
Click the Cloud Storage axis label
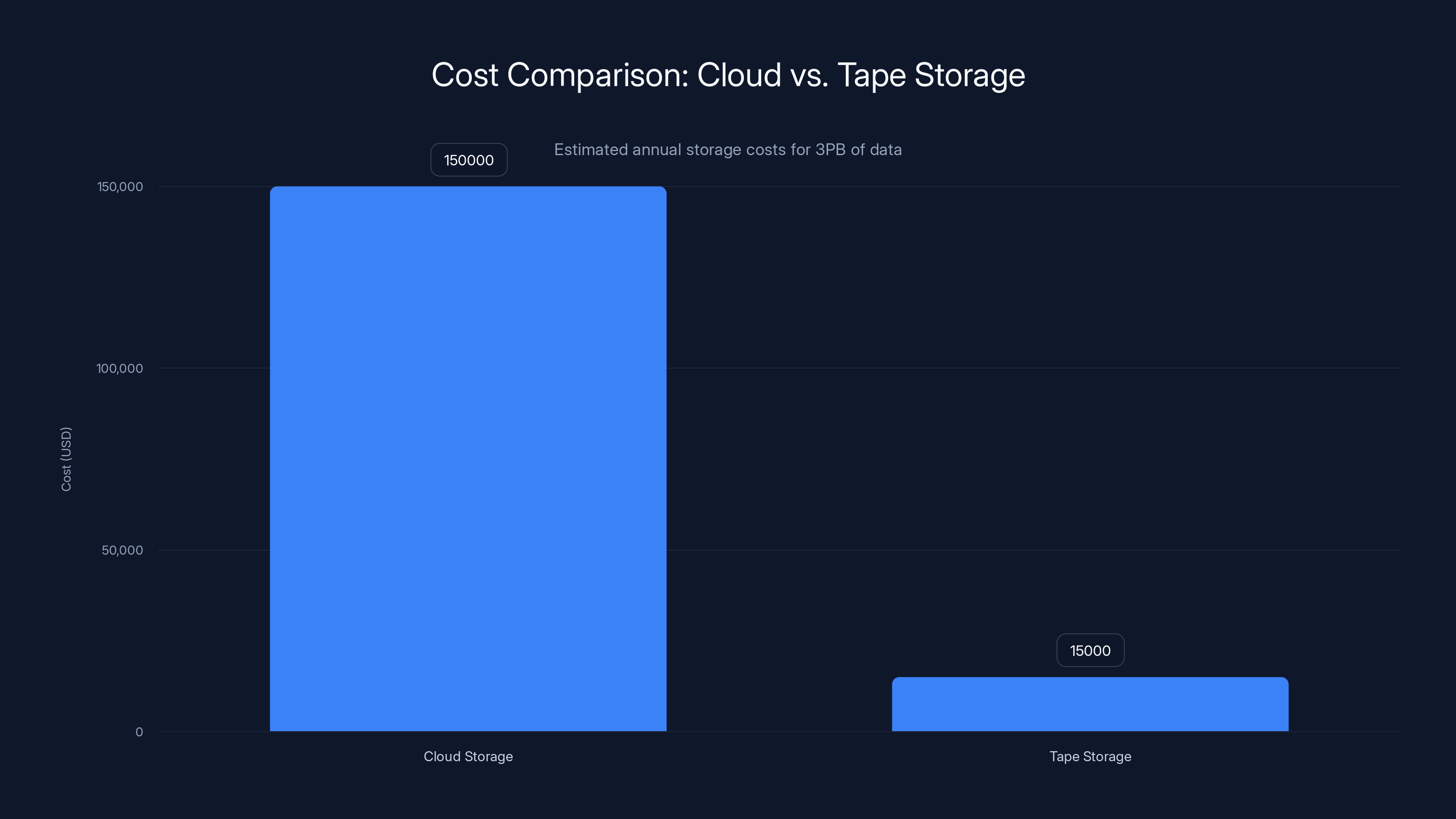468,756
